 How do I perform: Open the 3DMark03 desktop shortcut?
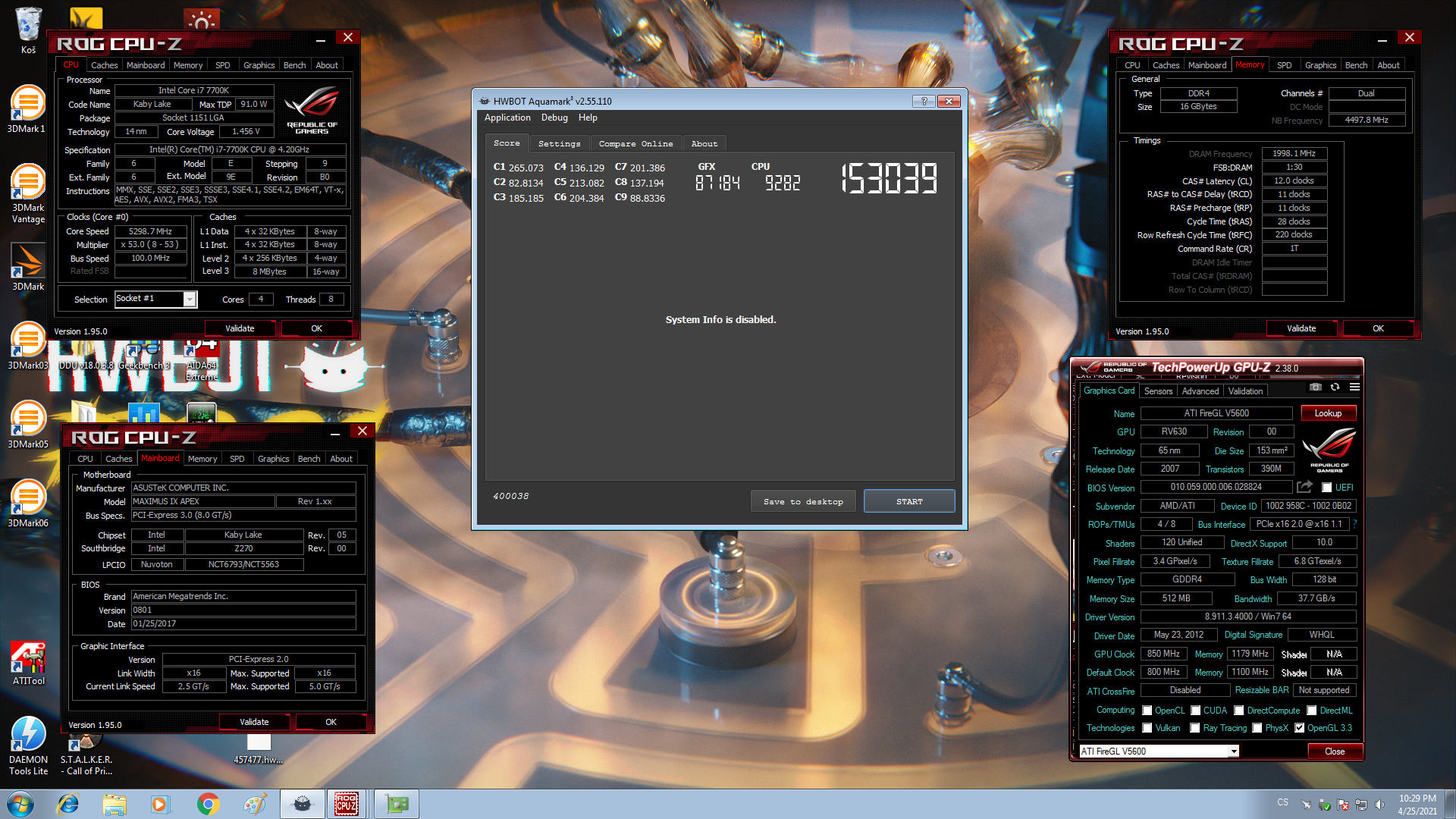[x=28, y=347]
